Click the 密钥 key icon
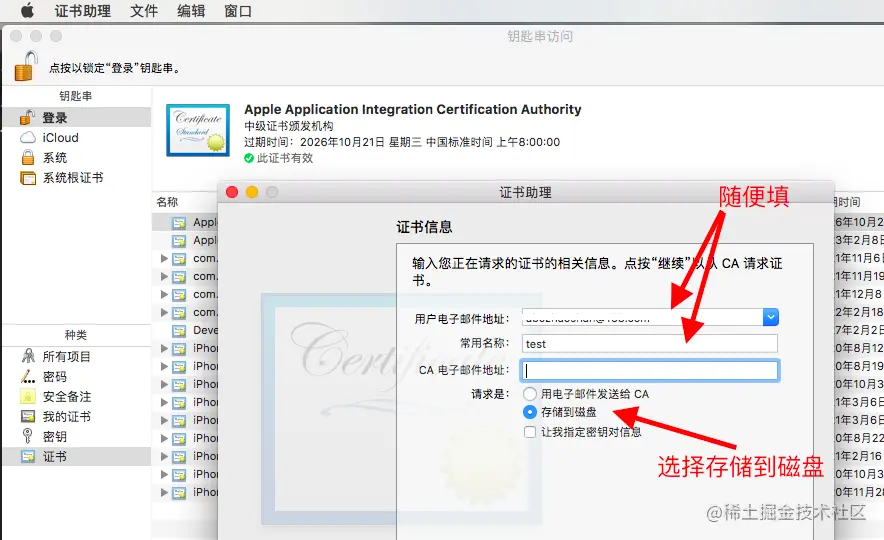The width and height of the screenshot is (884, 540). 27,436
